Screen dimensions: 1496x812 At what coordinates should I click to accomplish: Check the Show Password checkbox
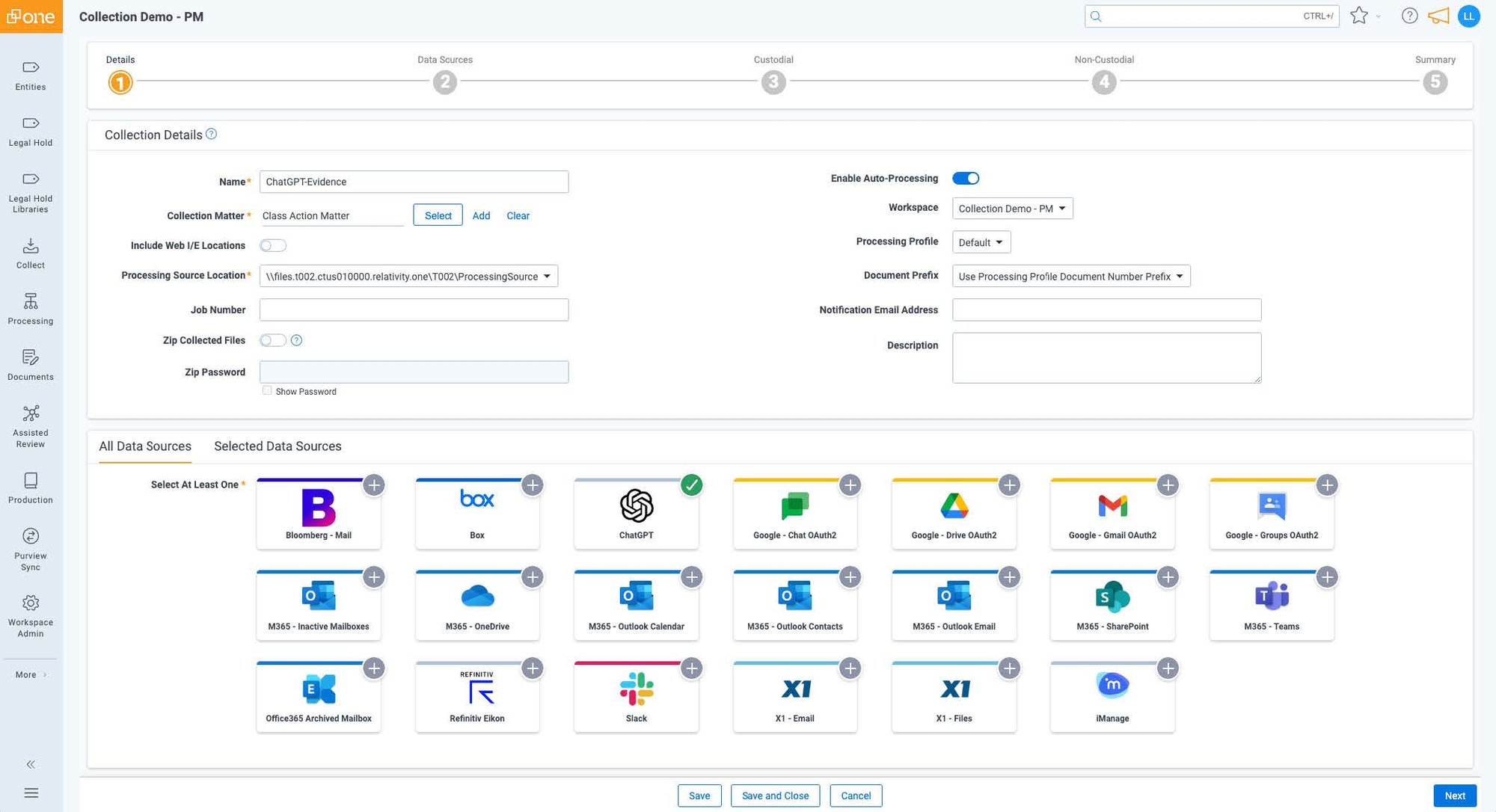point(267,390)
